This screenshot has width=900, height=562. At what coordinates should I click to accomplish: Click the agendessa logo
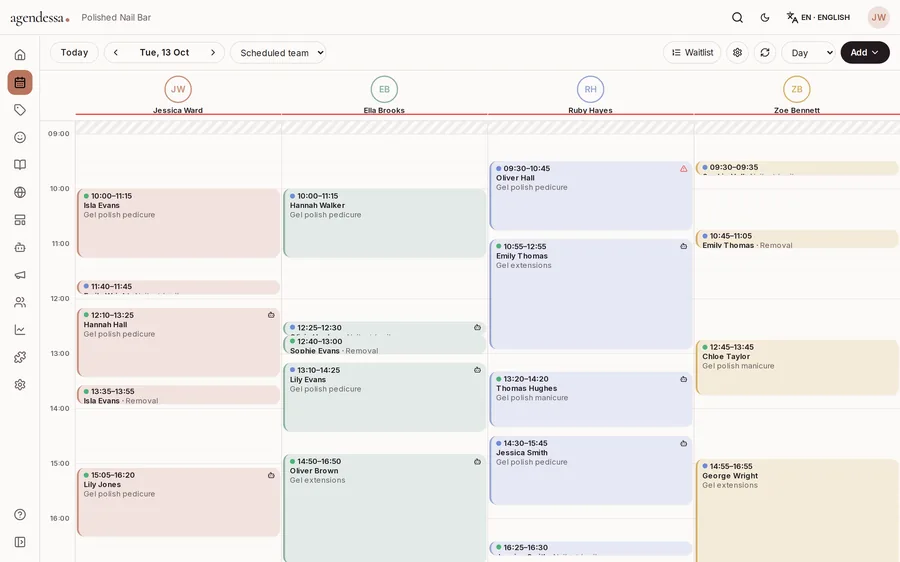[40, 18]
